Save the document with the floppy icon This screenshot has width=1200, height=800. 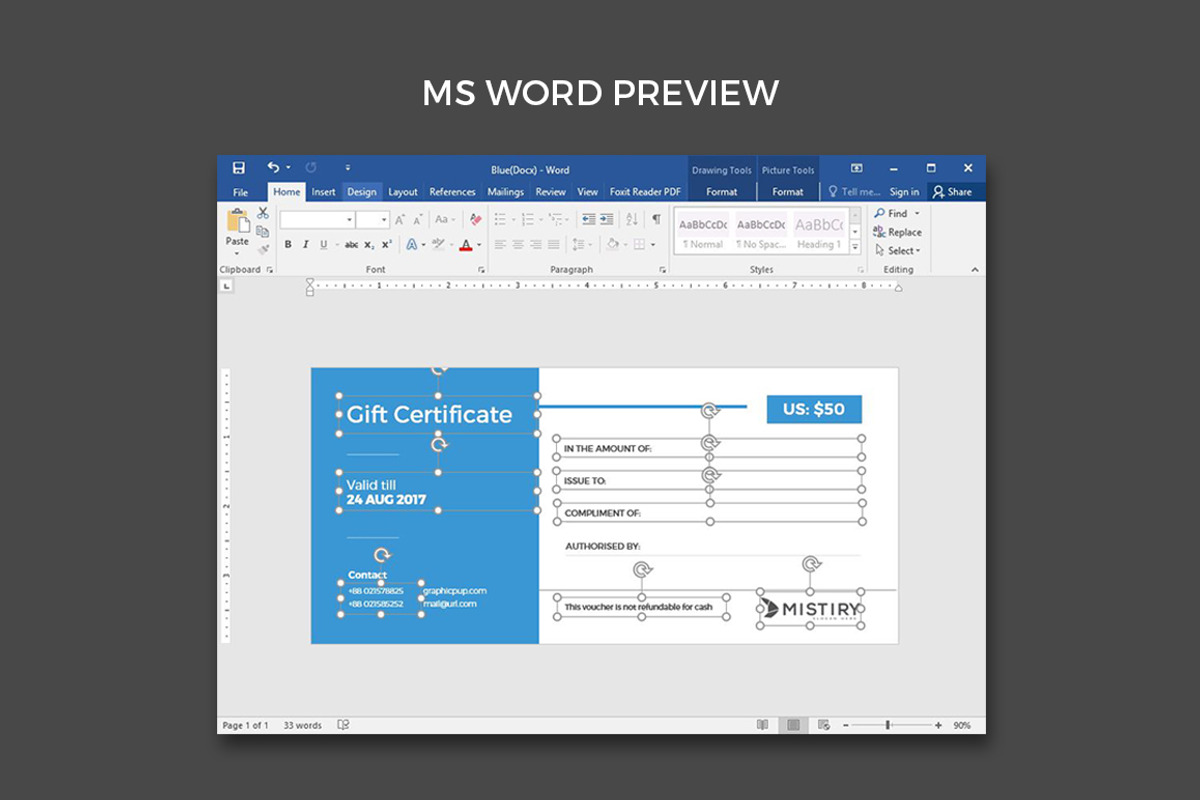239,168
